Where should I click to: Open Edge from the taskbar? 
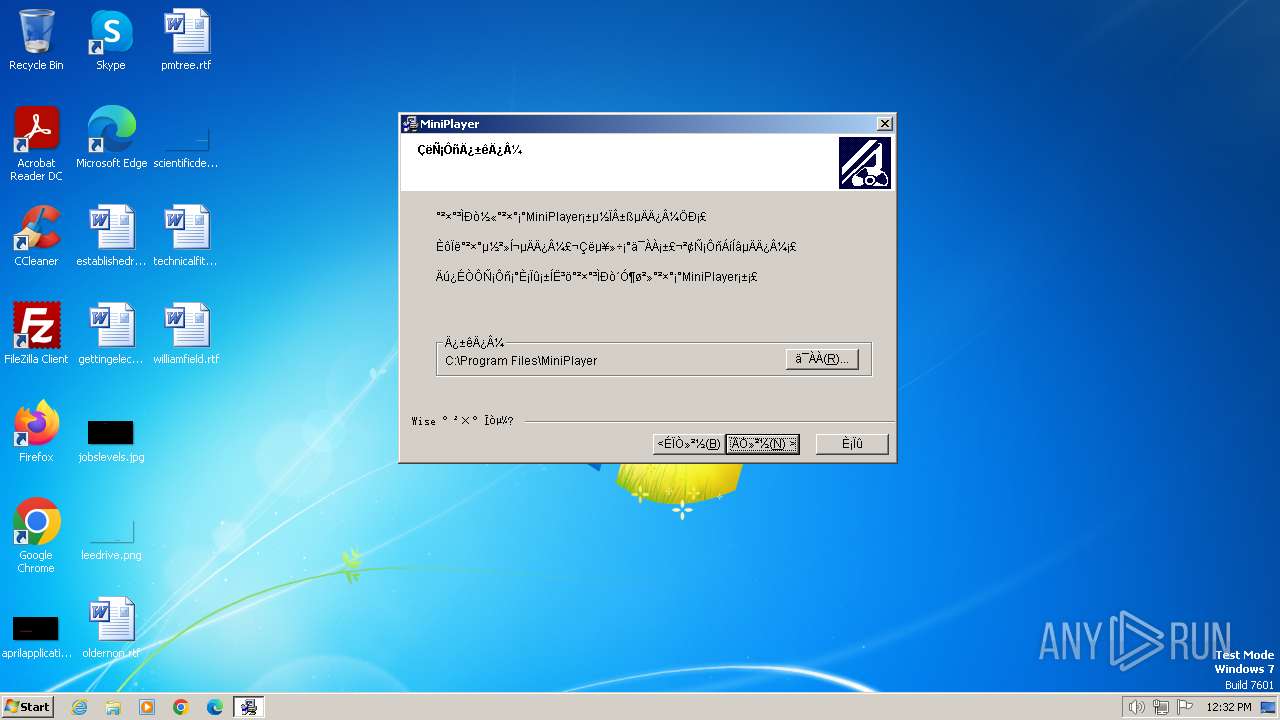click(x=215, y=707)
